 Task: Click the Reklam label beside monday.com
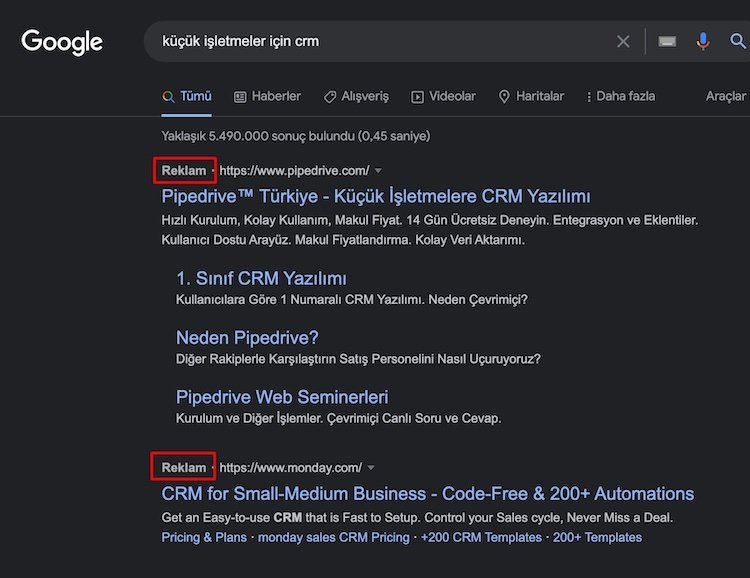click(184, 468)
